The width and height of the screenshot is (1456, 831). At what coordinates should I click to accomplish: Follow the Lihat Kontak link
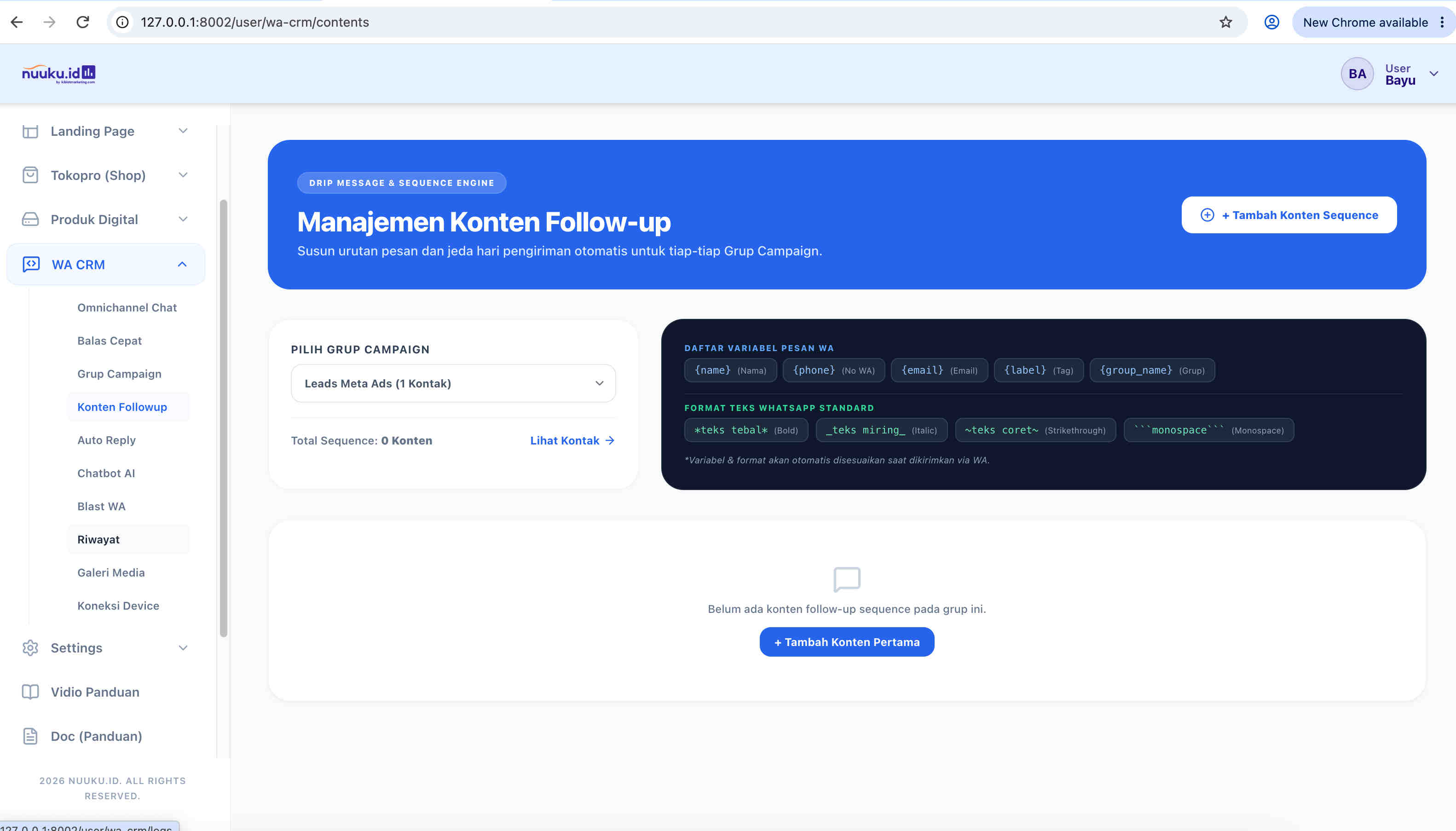click(572, 441)
